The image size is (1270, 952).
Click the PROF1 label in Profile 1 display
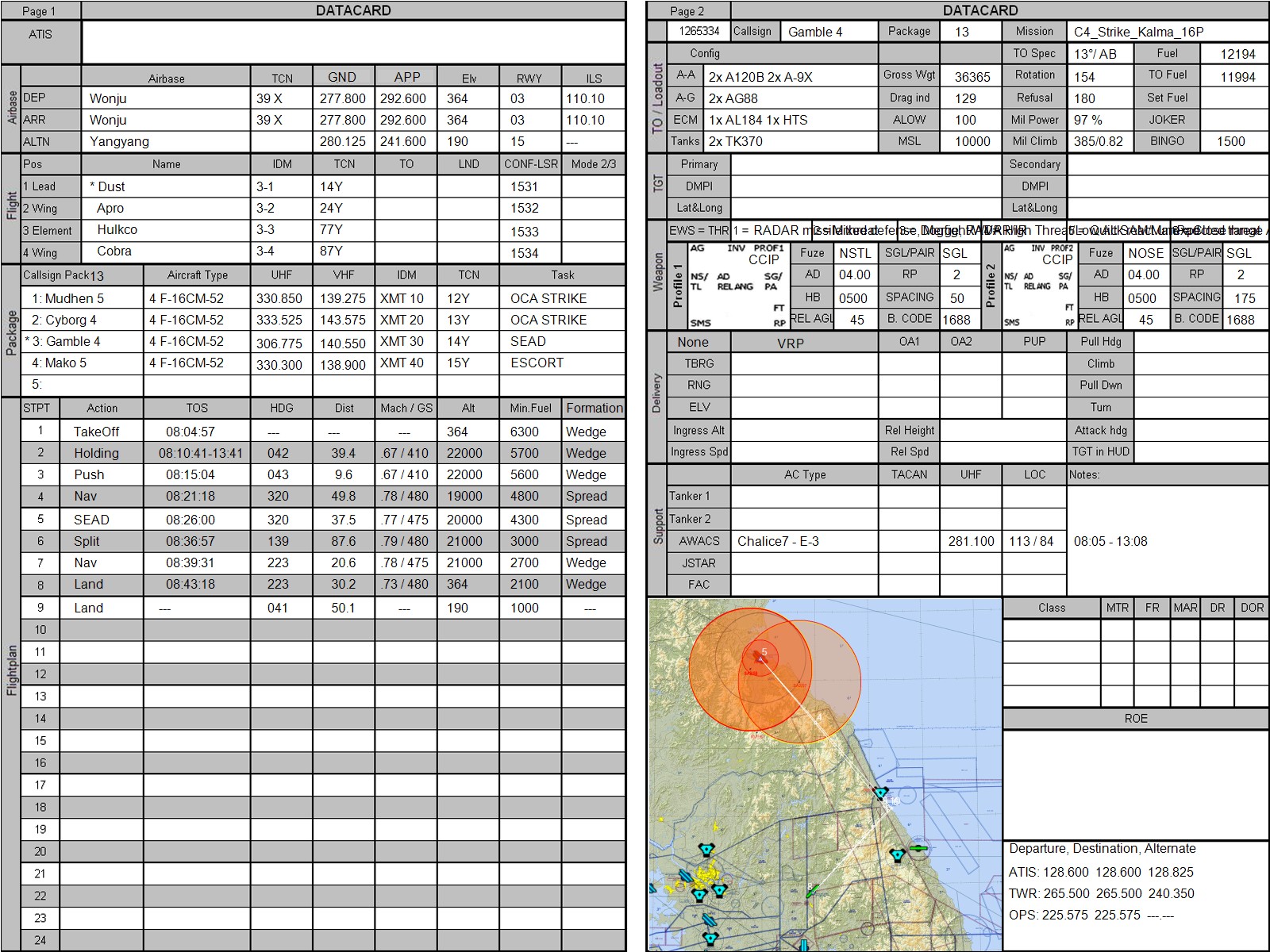tap(768, 248)
